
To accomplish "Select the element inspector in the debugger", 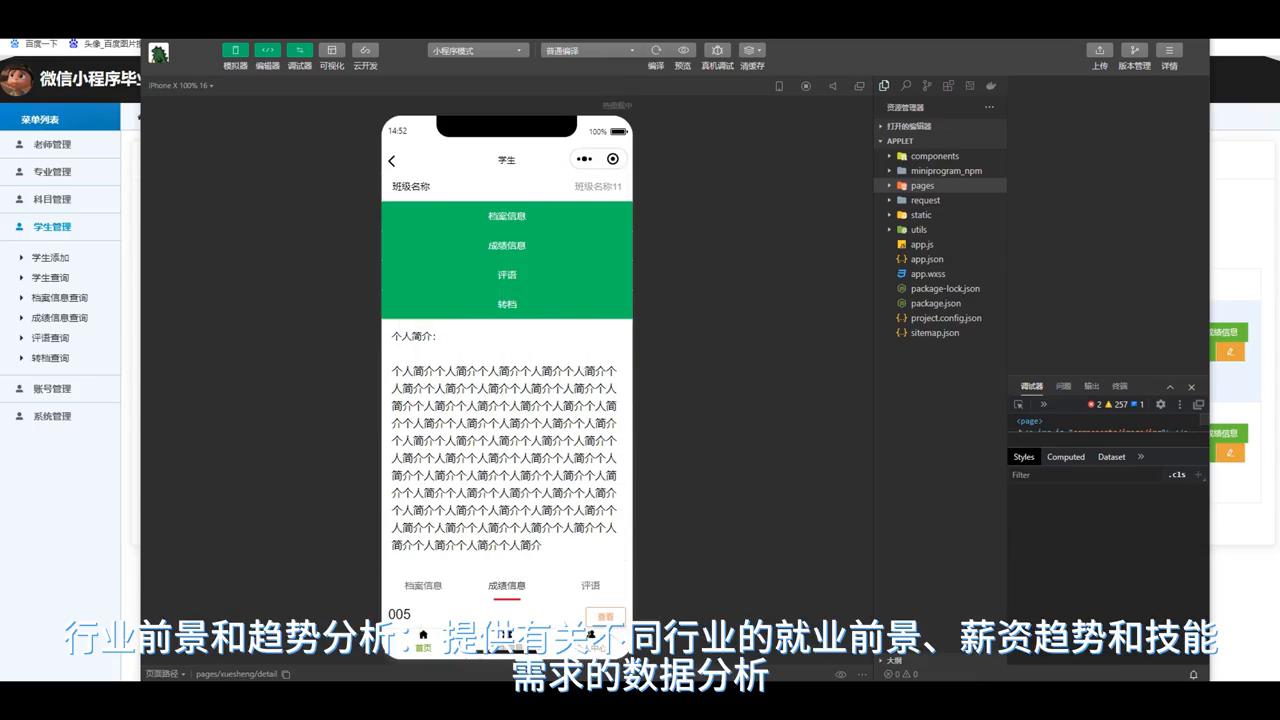I will (1018, 404).
